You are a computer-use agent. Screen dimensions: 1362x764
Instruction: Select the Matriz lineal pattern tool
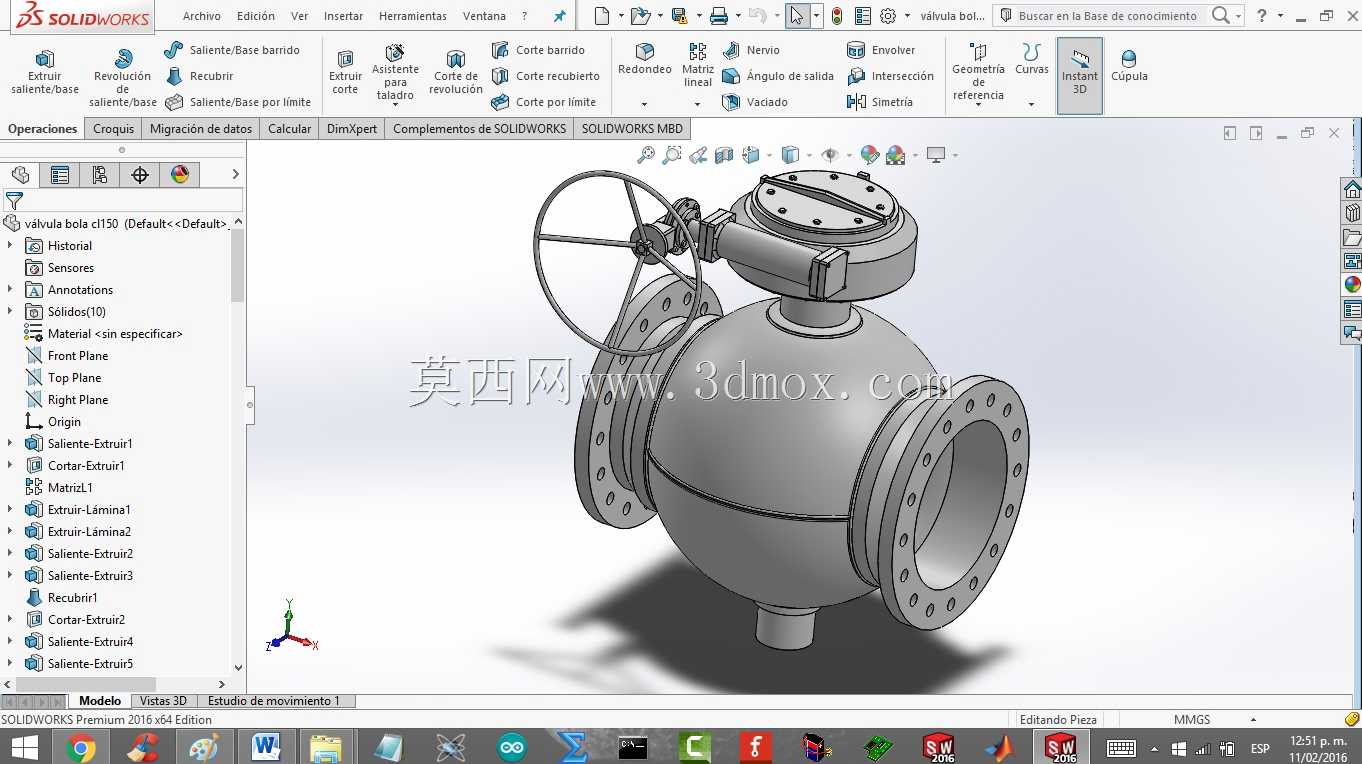pyautogui.click(x=698, y=65)
